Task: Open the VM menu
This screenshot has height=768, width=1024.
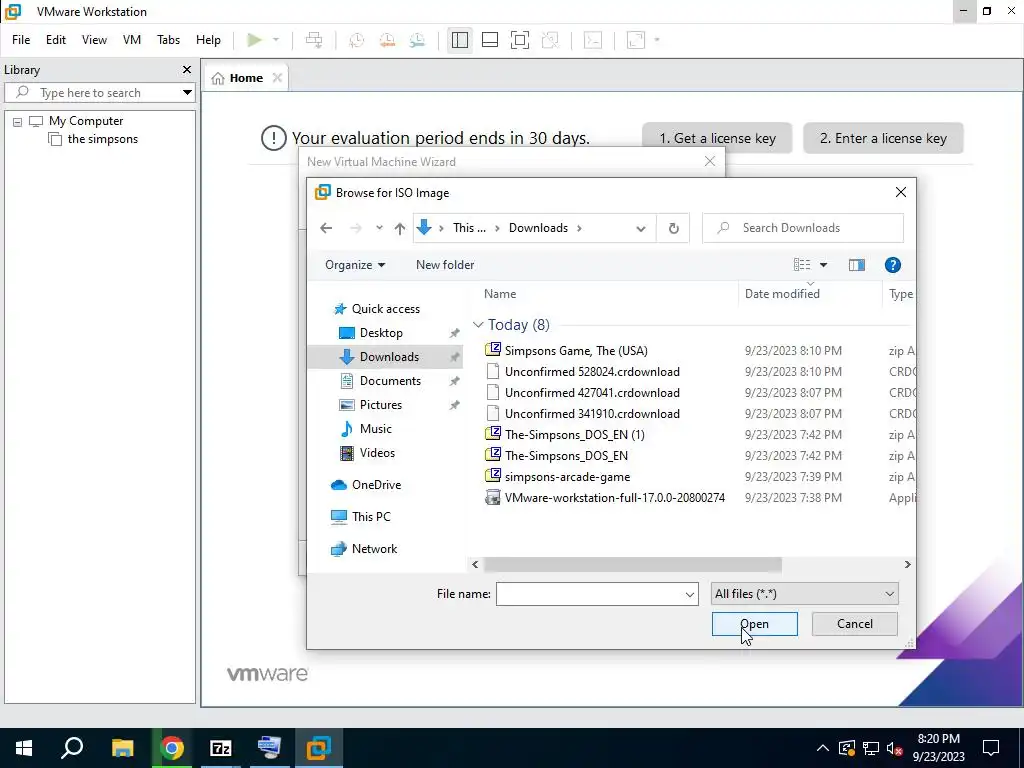Action: [x=132, y=40]
